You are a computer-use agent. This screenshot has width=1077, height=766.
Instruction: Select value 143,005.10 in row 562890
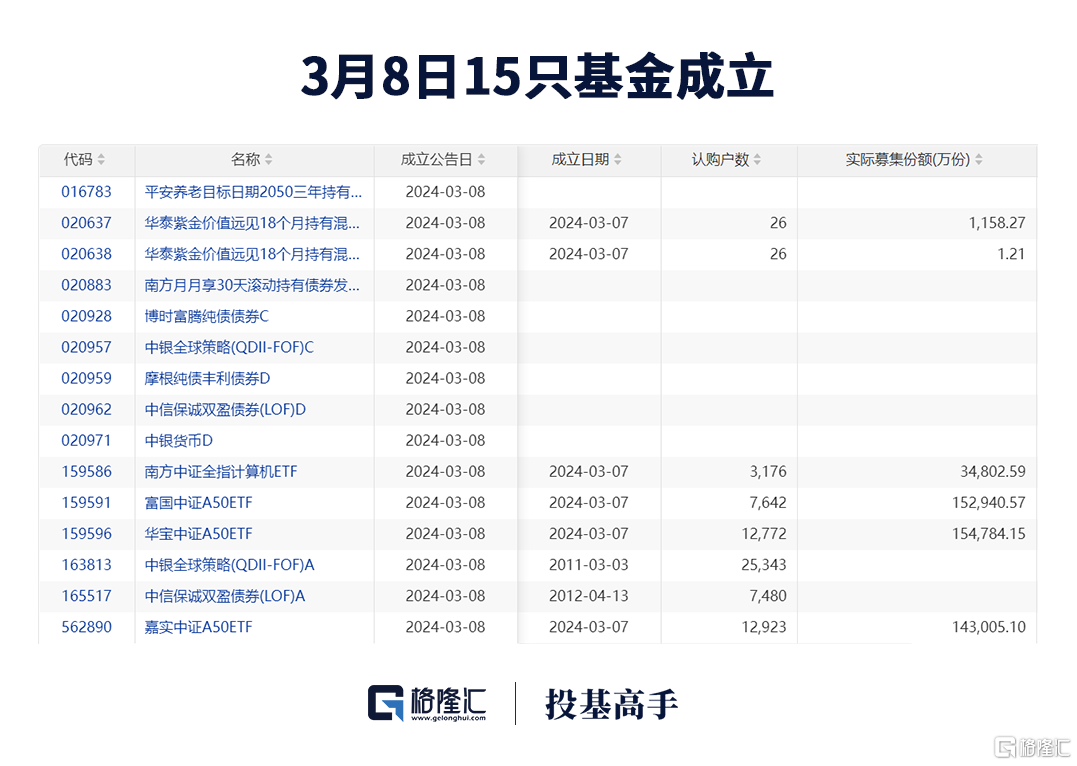(x=989, y=627)
